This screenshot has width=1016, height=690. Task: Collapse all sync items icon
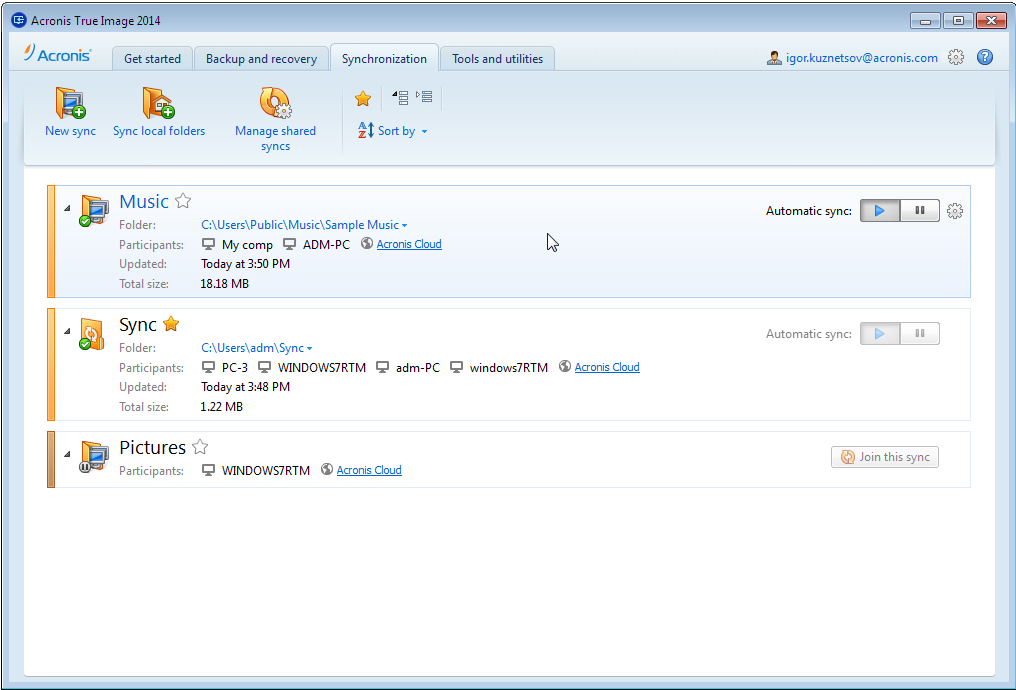[x=400, y=98]
